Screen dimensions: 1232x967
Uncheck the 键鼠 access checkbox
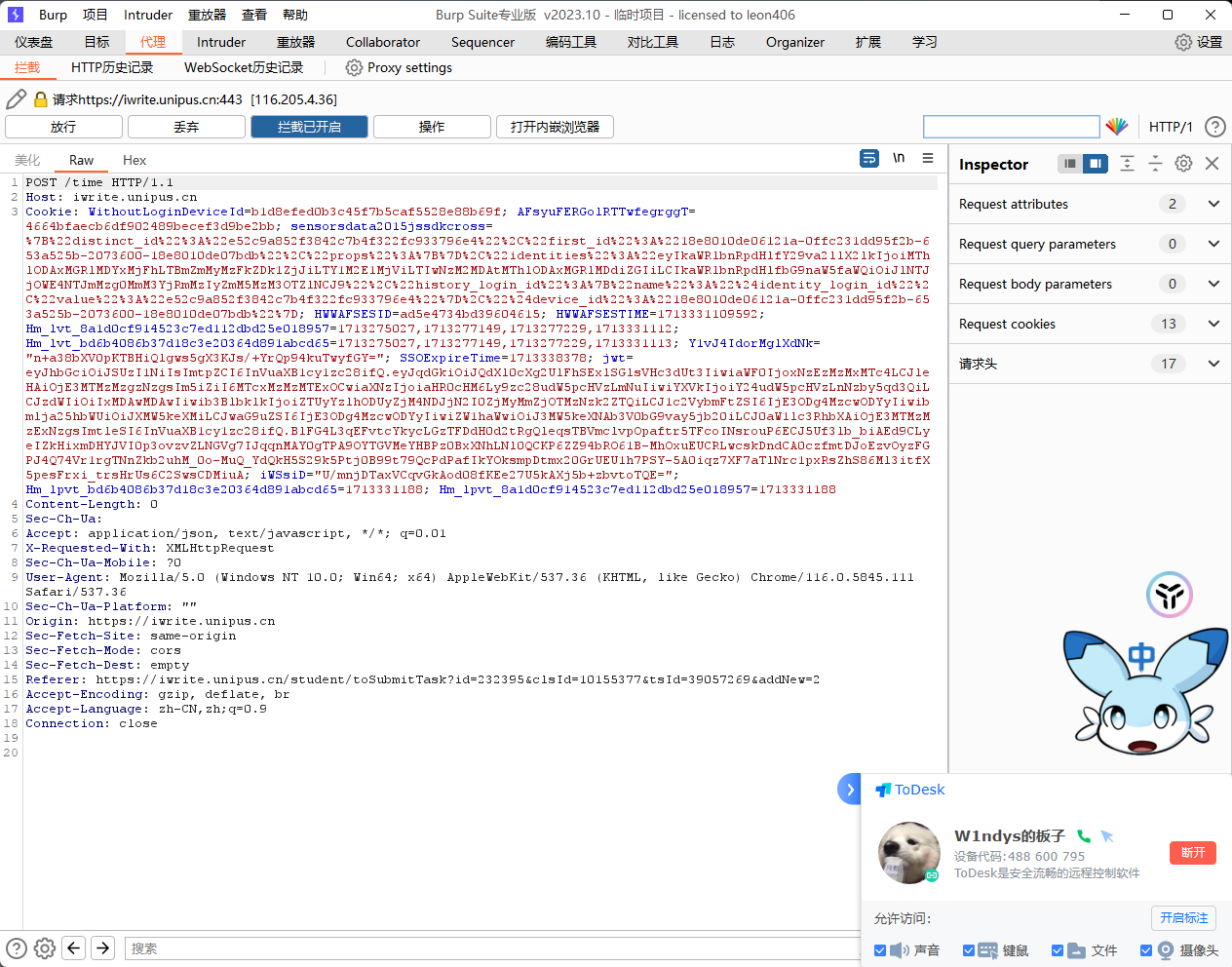coord(968,950)
